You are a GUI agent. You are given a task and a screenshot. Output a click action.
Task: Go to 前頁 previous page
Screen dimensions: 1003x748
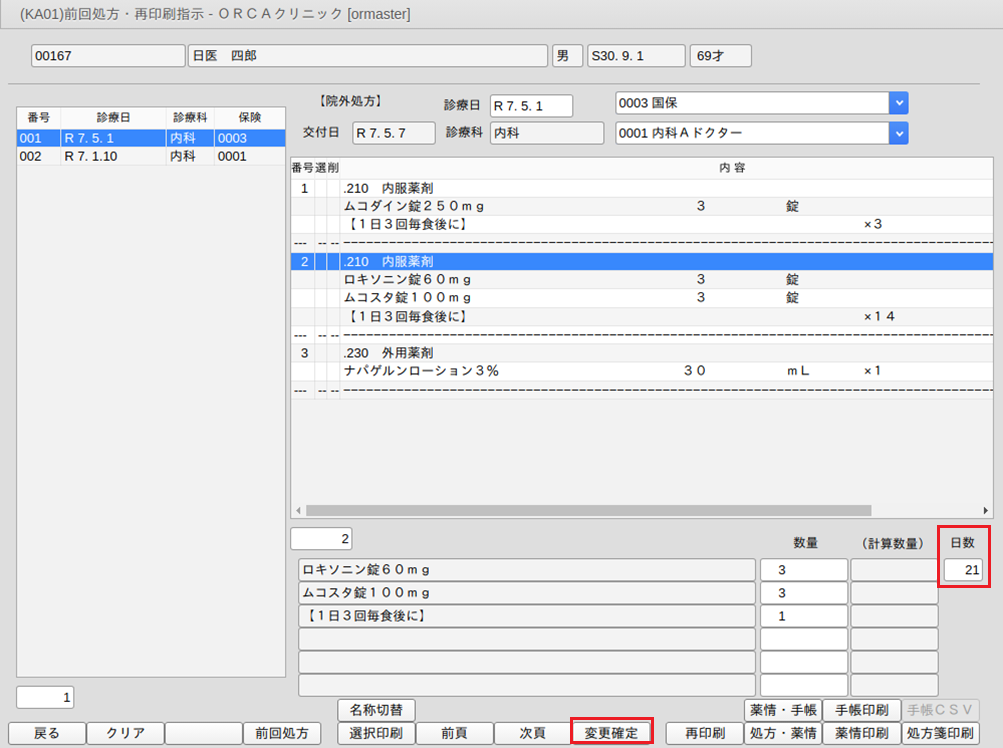tap(455, 733)
